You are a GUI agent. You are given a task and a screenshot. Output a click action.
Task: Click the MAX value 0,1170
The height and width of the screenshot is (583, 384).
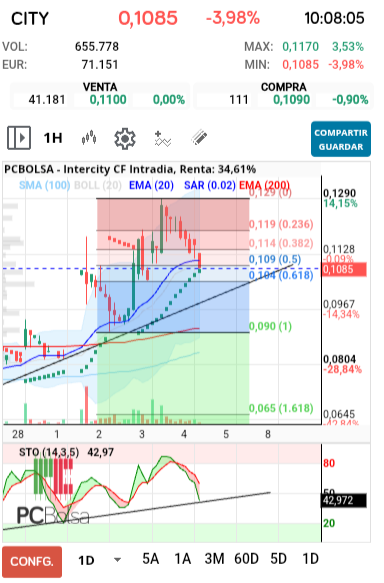click(300, 47)
